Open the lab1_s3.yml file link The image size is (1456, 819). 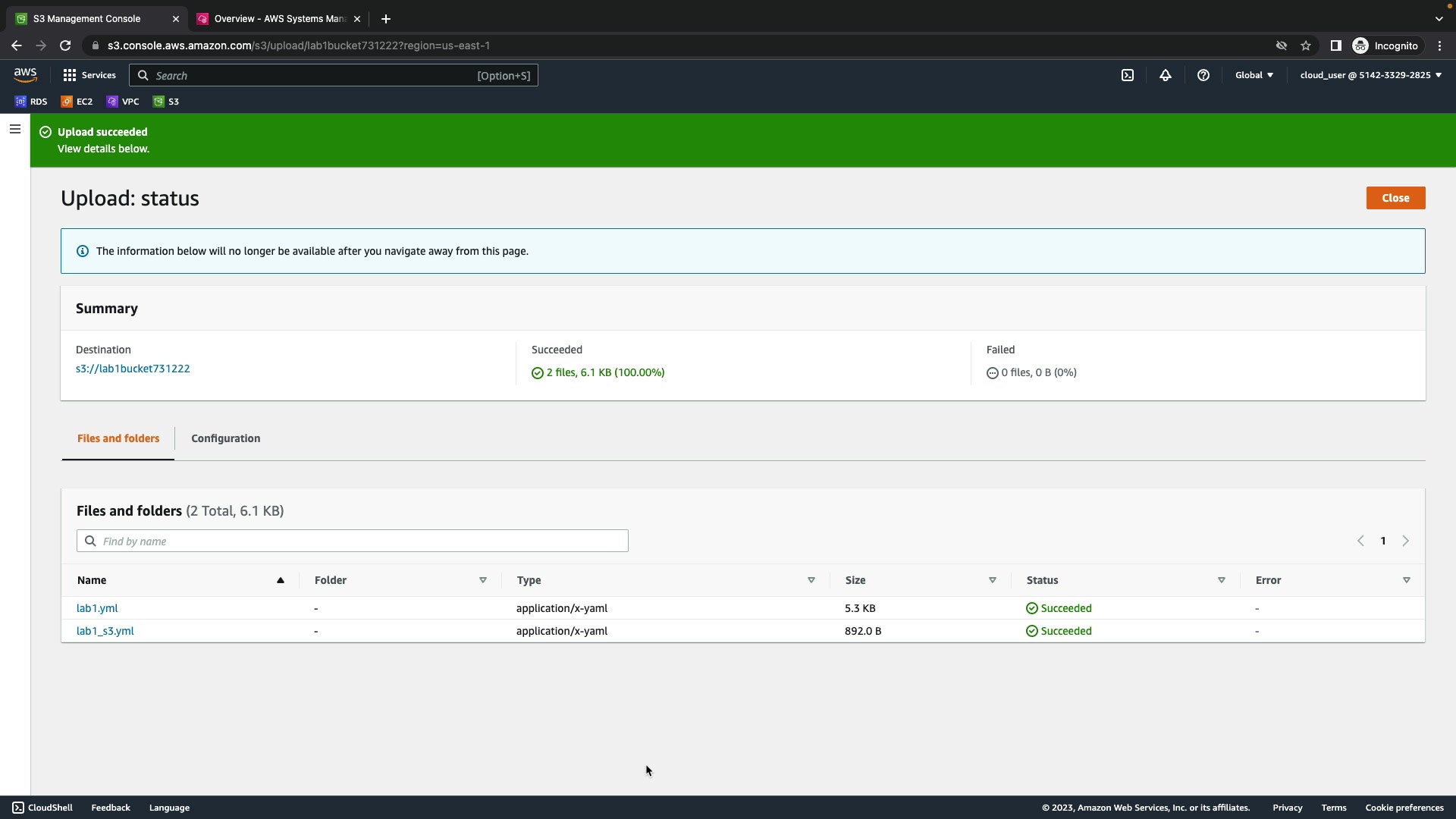tap(105, 631)
